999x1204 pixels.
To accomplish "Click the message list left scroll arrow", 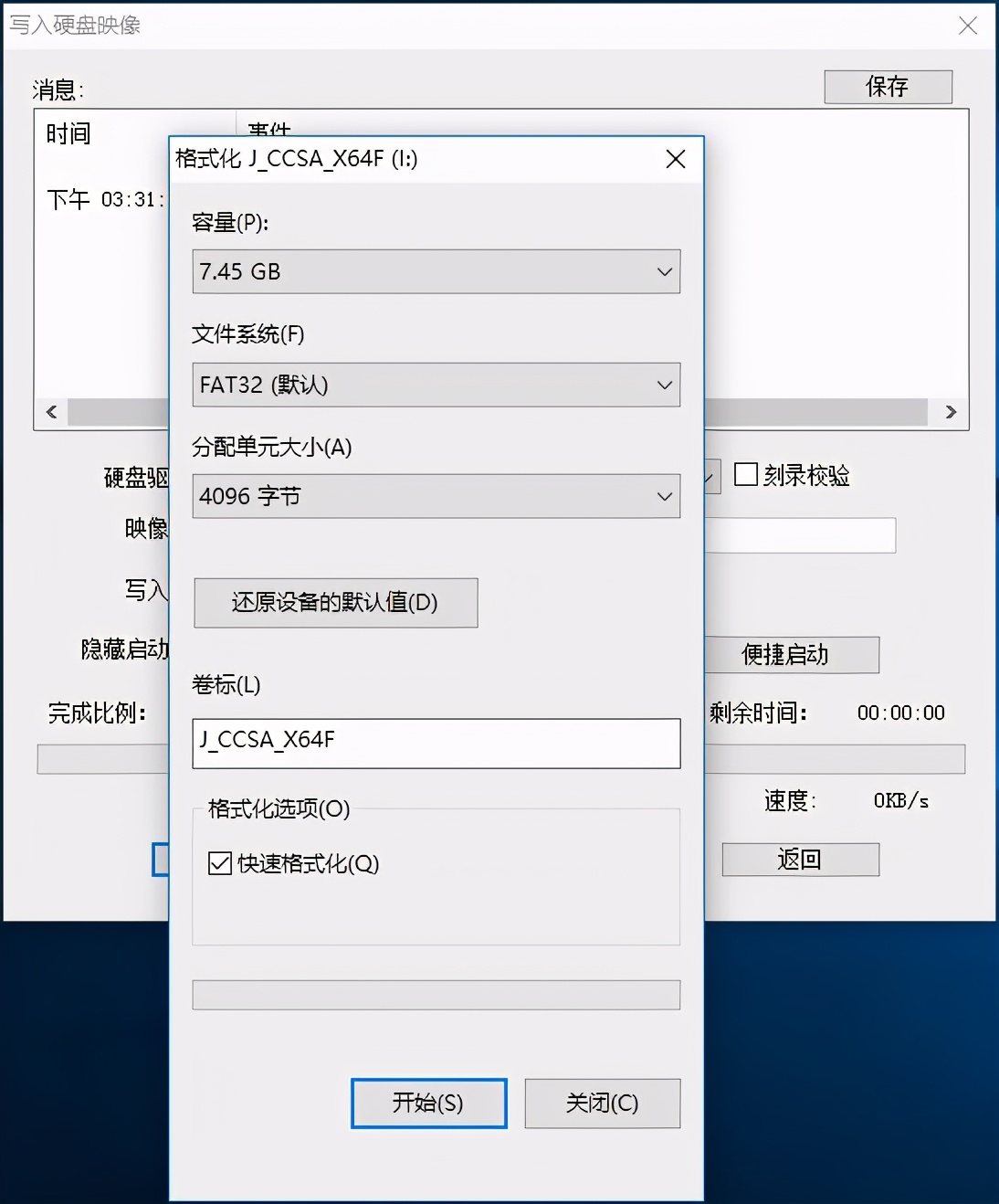I will click(52, 412).
